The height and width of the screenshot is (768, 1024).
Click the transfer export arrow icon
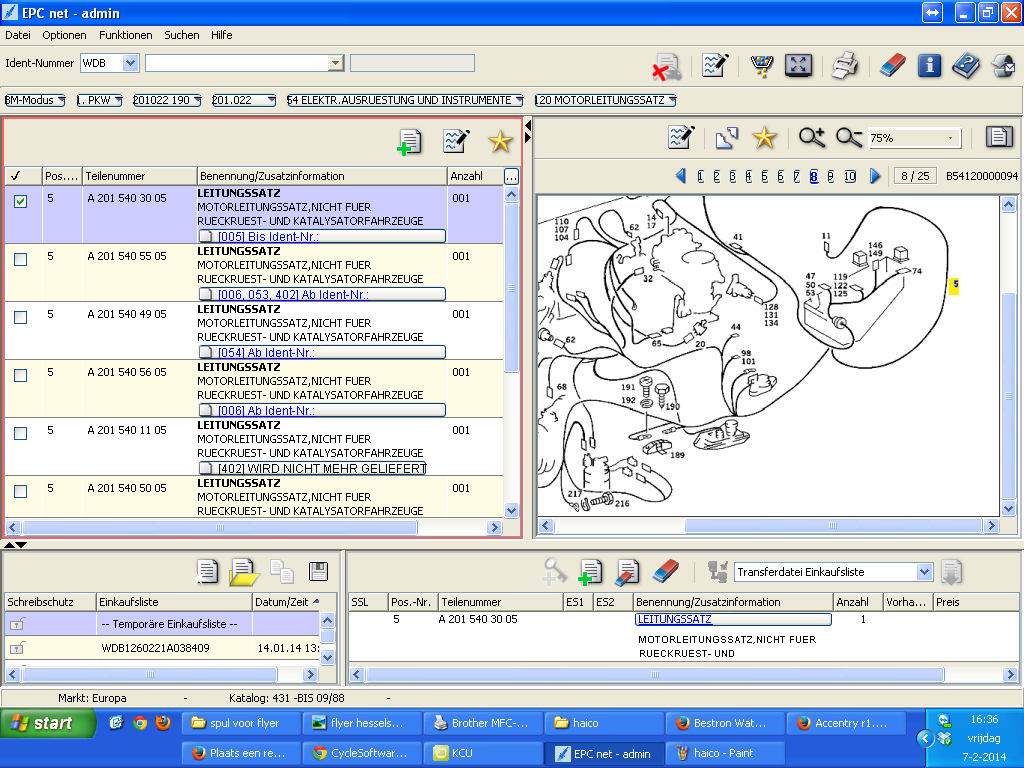952,572
